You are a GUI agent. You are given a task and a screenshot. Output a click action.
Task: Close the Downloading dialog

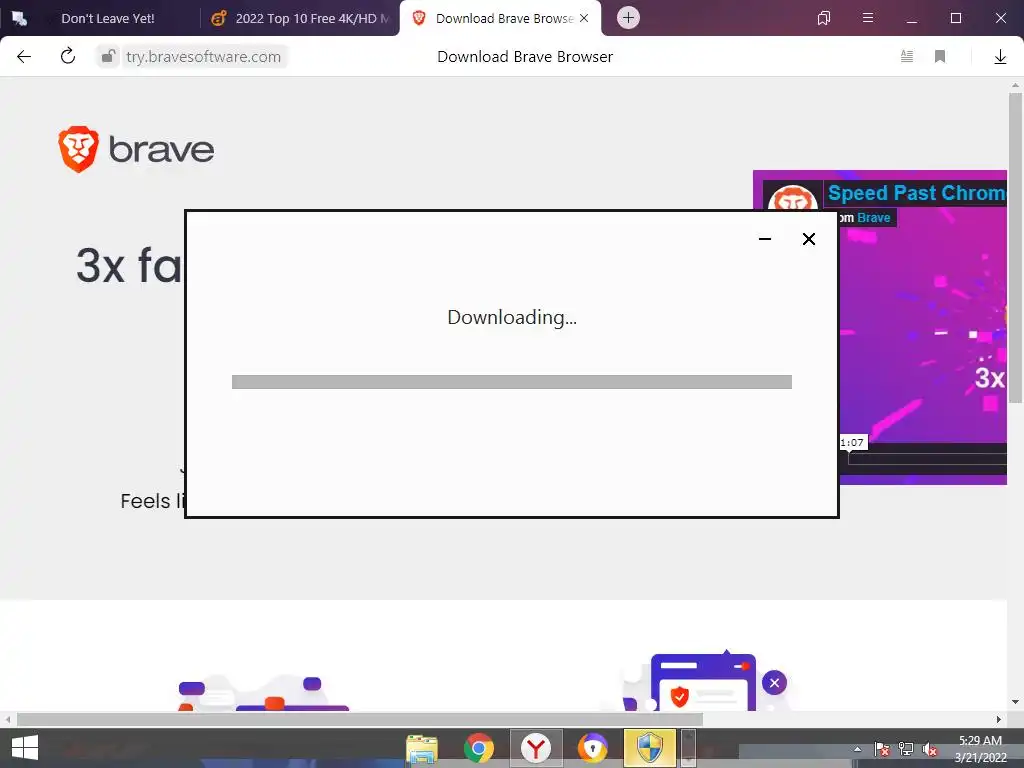point(808,239)
